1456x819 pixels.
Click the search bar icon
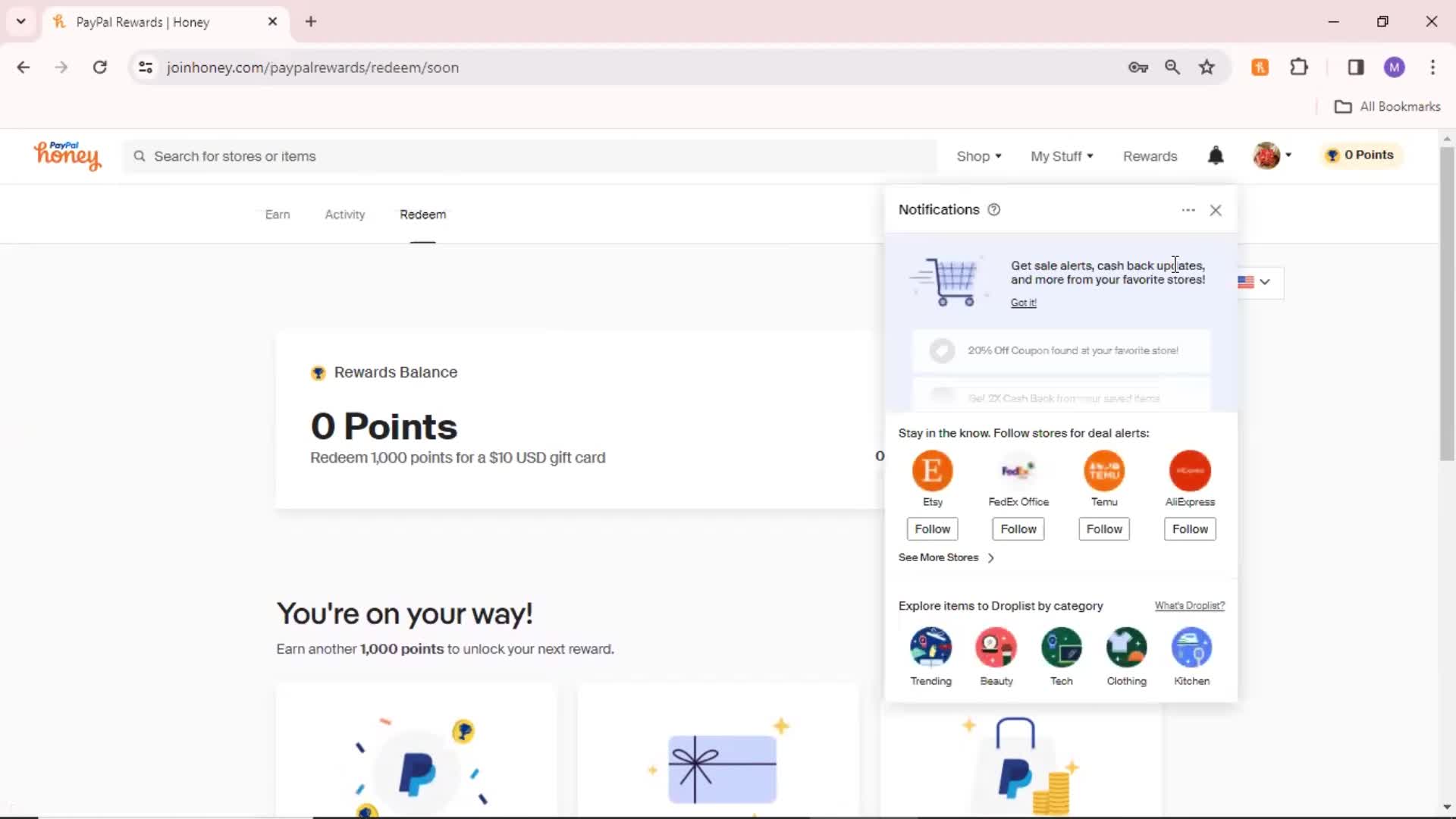pyautogui.click(x=140, y=156)
